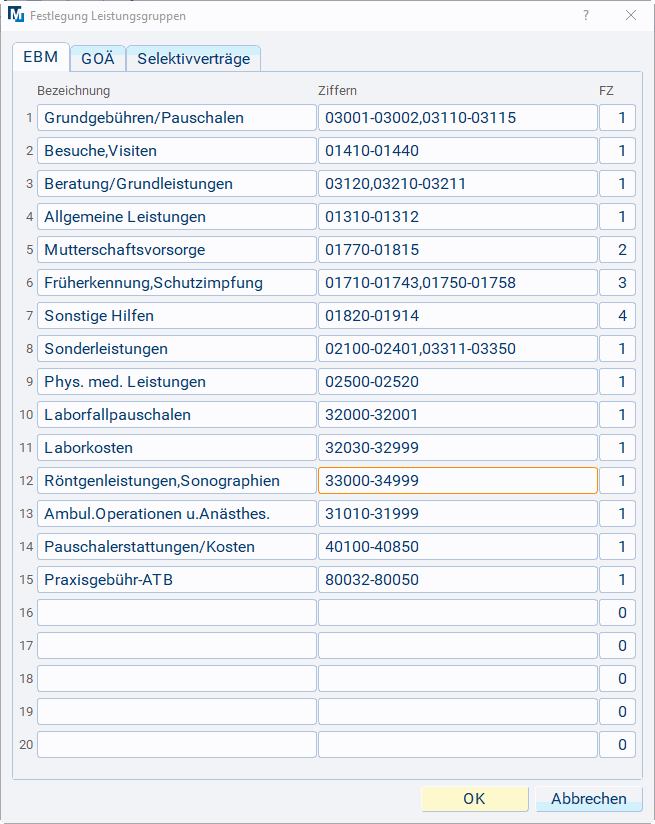Focus the empty Bezeichnung field in row 16

click(x=176, y=613)
